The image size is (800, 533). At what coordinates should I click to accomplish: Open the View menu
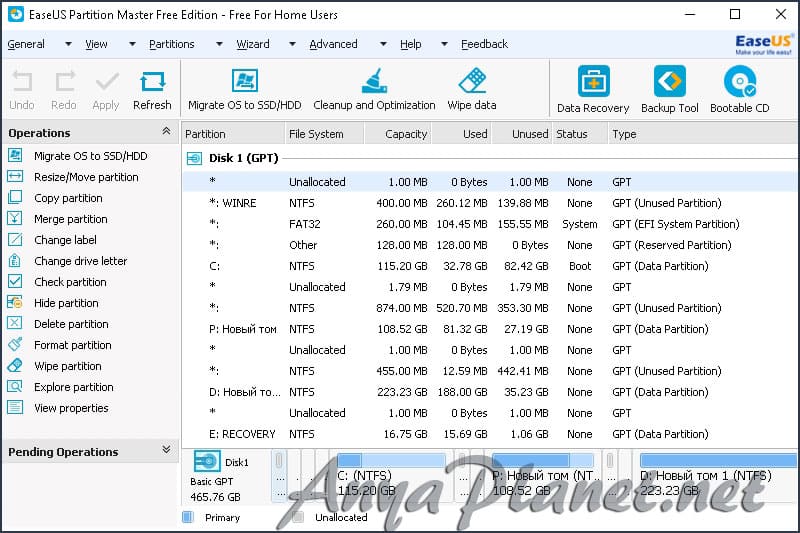pyautogui.click(x=96, y=44)
